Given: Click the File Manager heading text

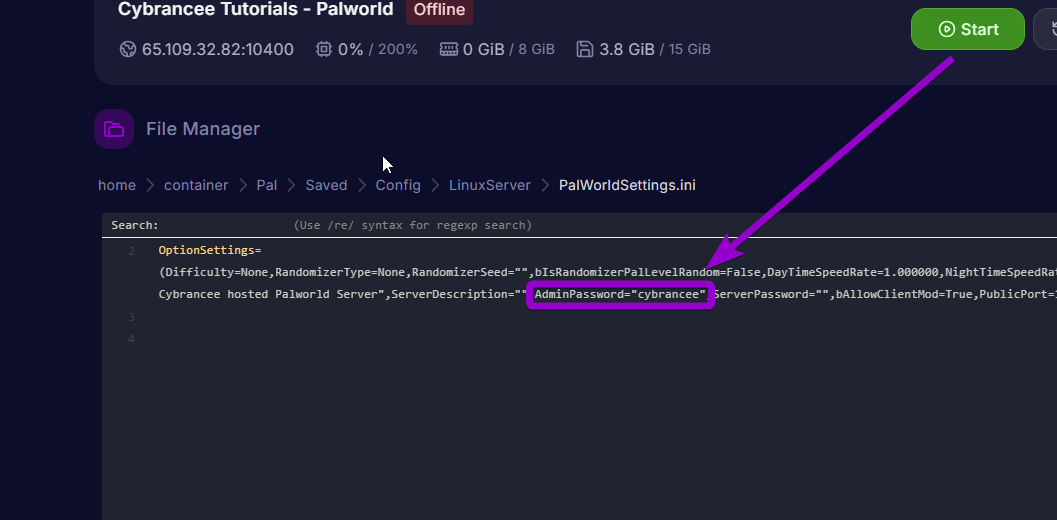Looking at the screenshot, I should point(203,129).
